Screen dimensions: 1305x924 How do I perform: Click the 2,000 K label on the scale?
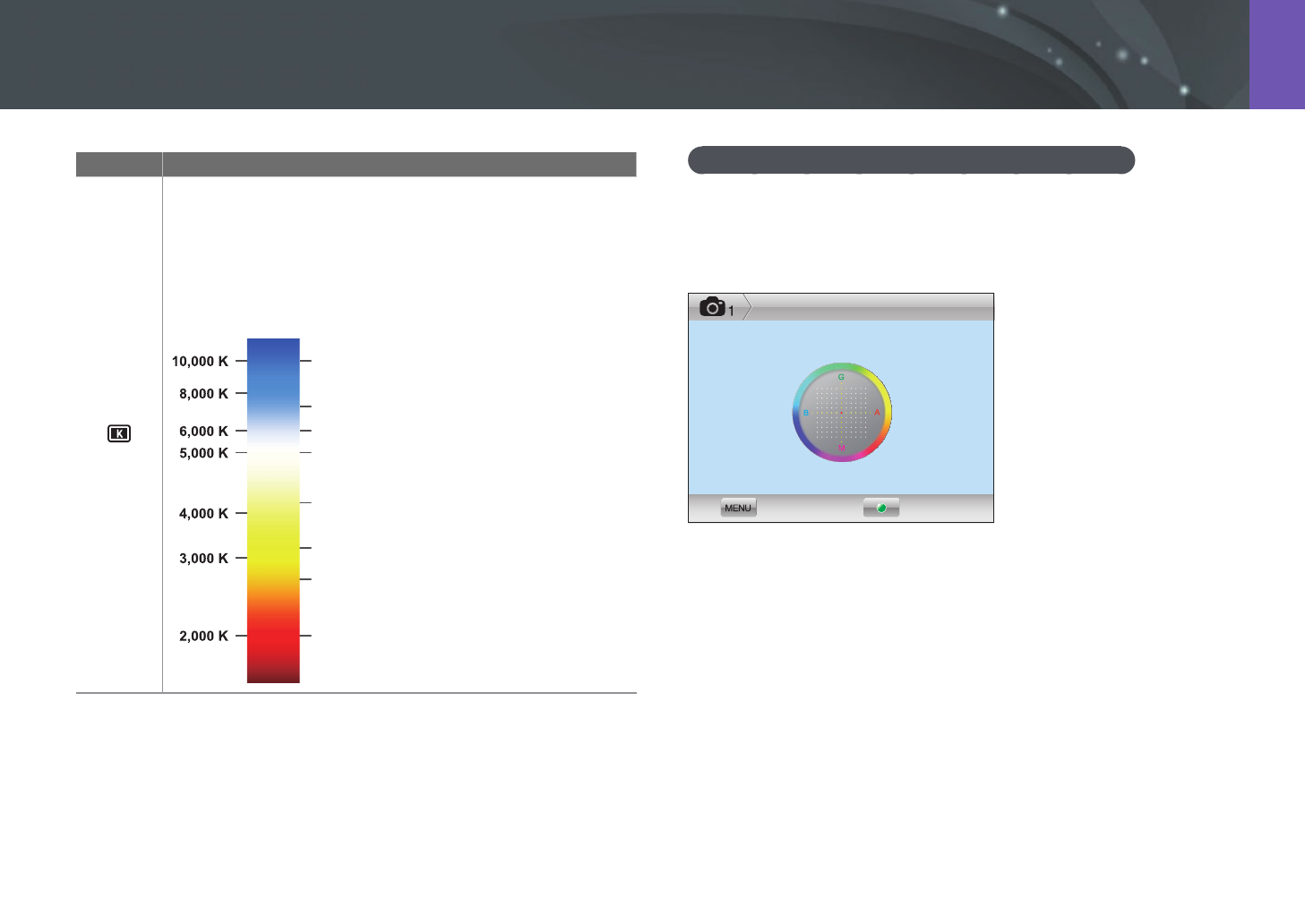tap(203, 636)
